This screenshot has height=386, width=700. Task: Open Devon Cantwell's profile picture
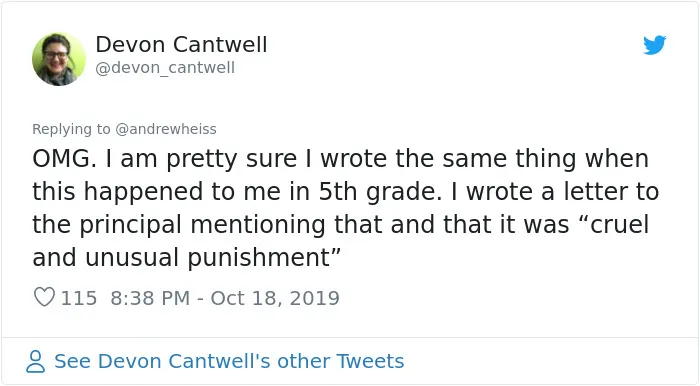(x=59, y=59)
